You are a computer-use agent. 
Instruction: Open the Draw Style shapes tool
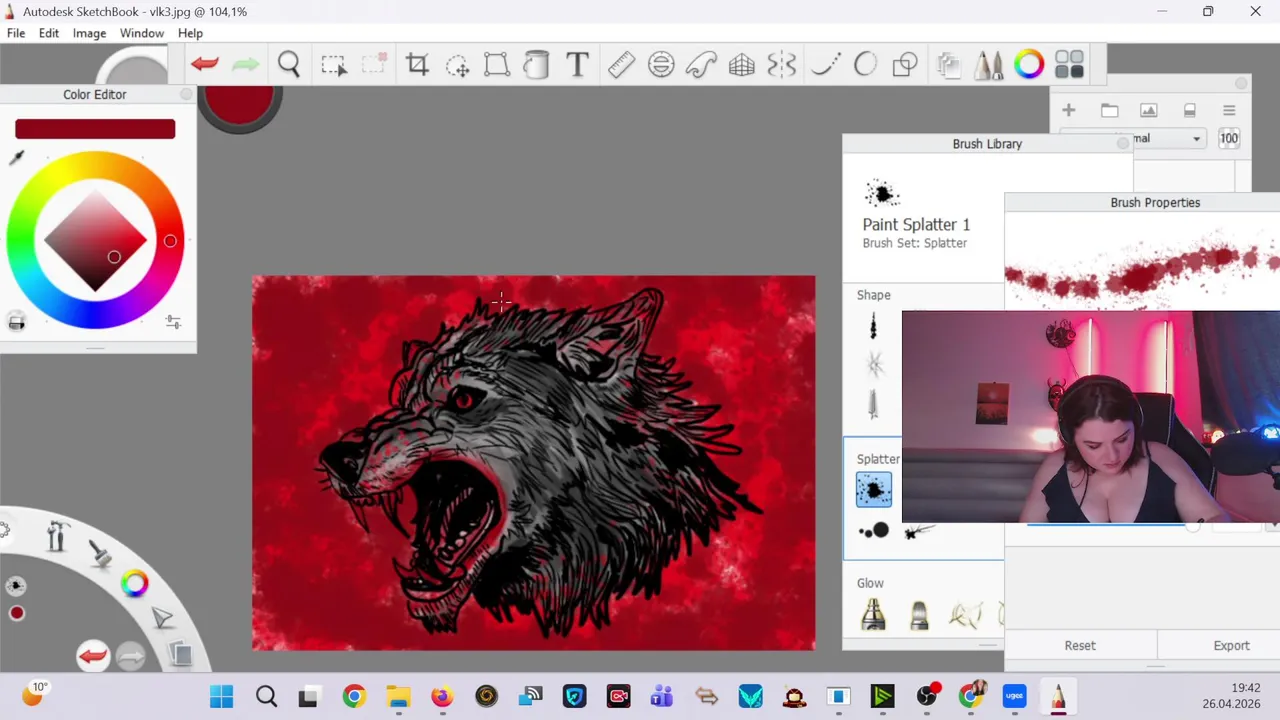(x=905, y=65)
